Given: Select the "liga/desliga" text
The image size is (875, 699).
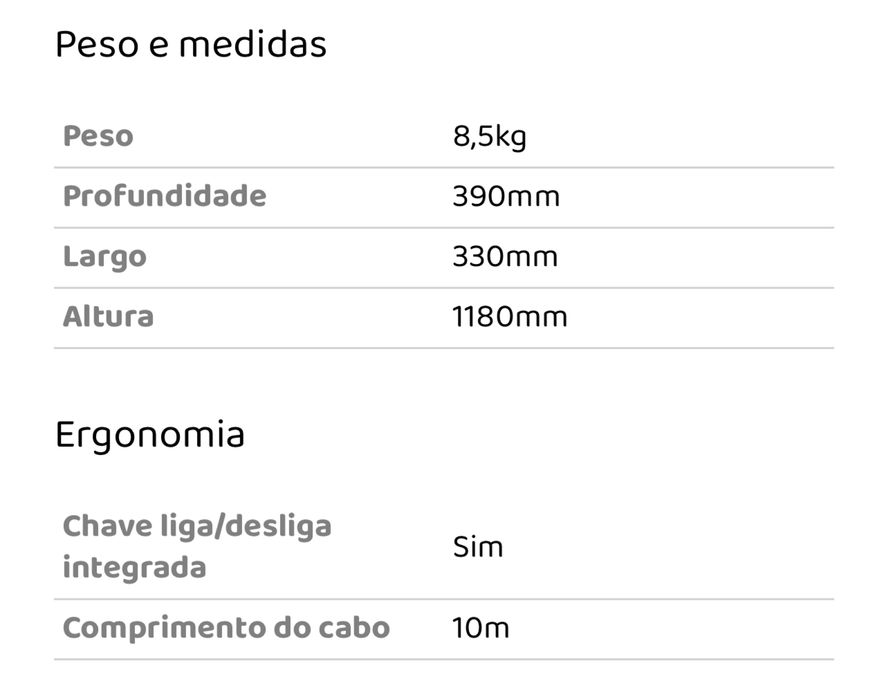Looking at the screenshot, I should pyautogui.click(x=250, y=527).
